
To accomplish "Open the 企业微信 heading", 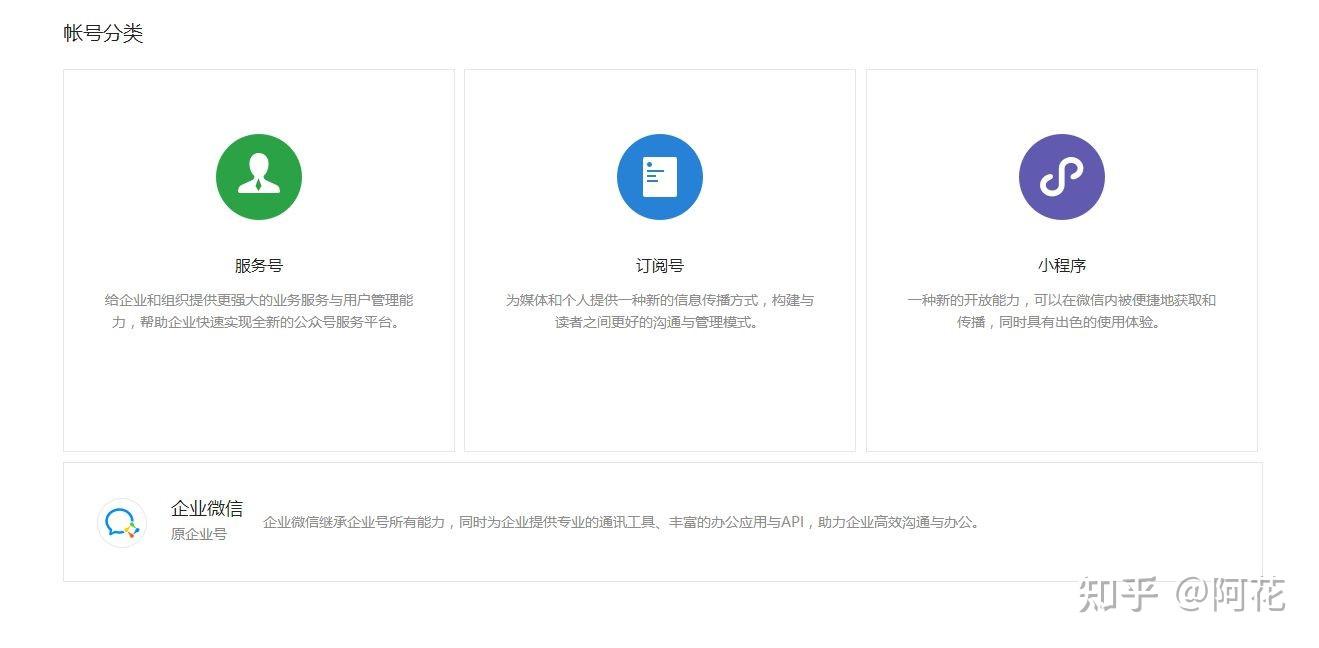I will pos(207,508).
